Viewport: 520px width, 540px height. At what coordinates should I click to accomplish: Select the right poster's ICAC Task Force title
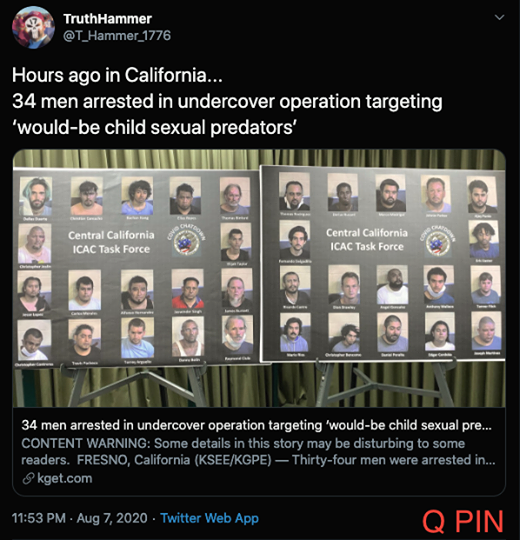(367, 240)
